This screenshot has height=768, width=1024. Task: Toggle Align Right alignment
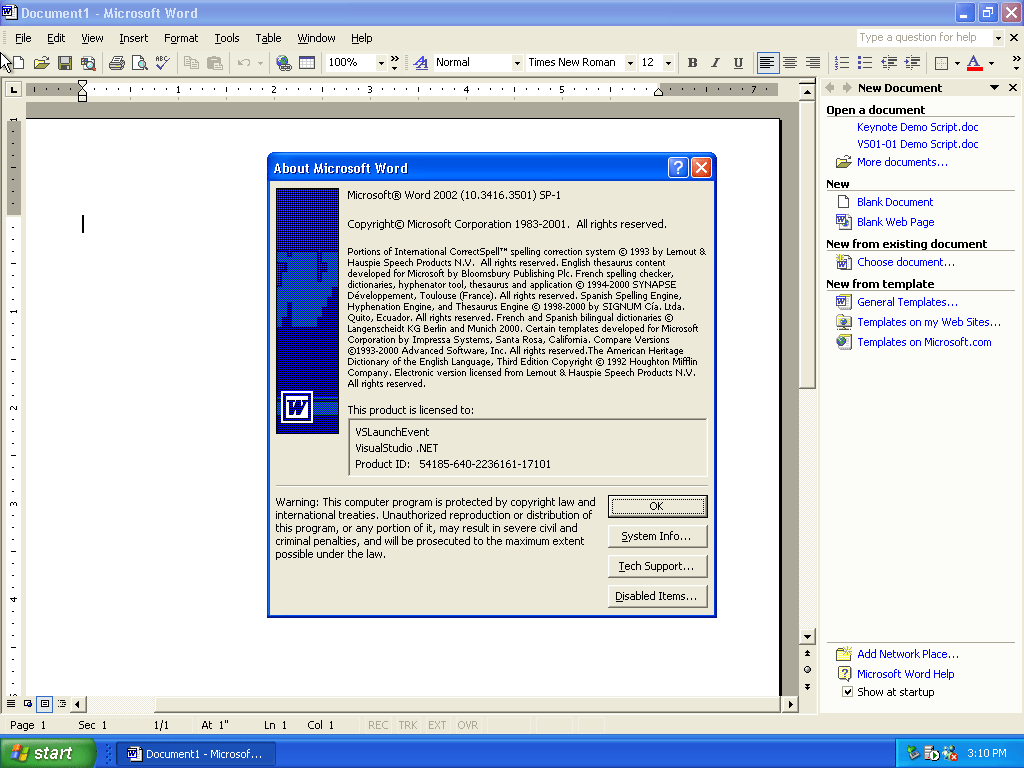[x=813, y=63]
